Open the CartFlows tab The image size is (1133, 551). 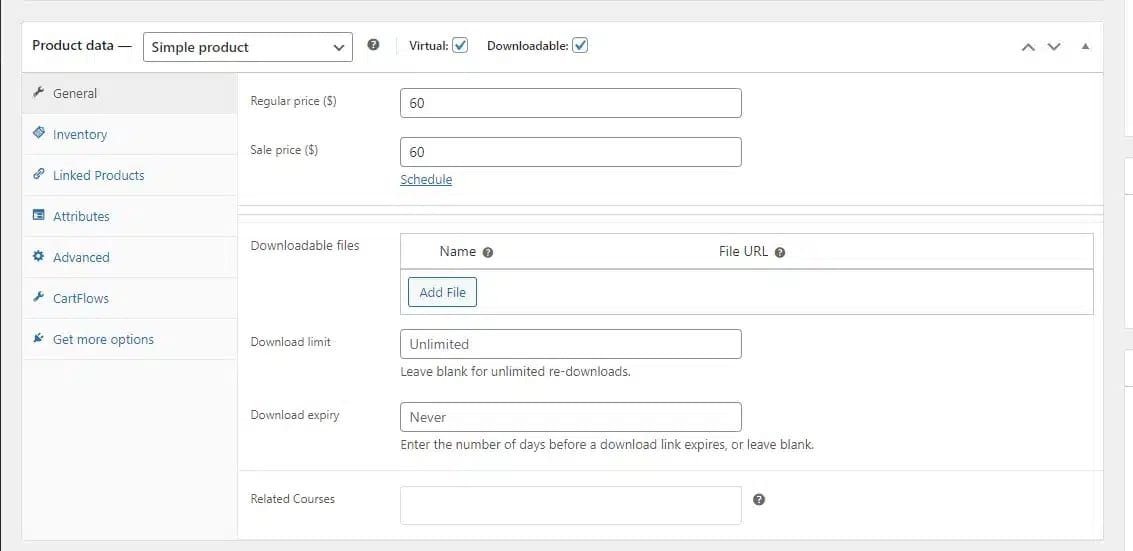pos(129,298)
